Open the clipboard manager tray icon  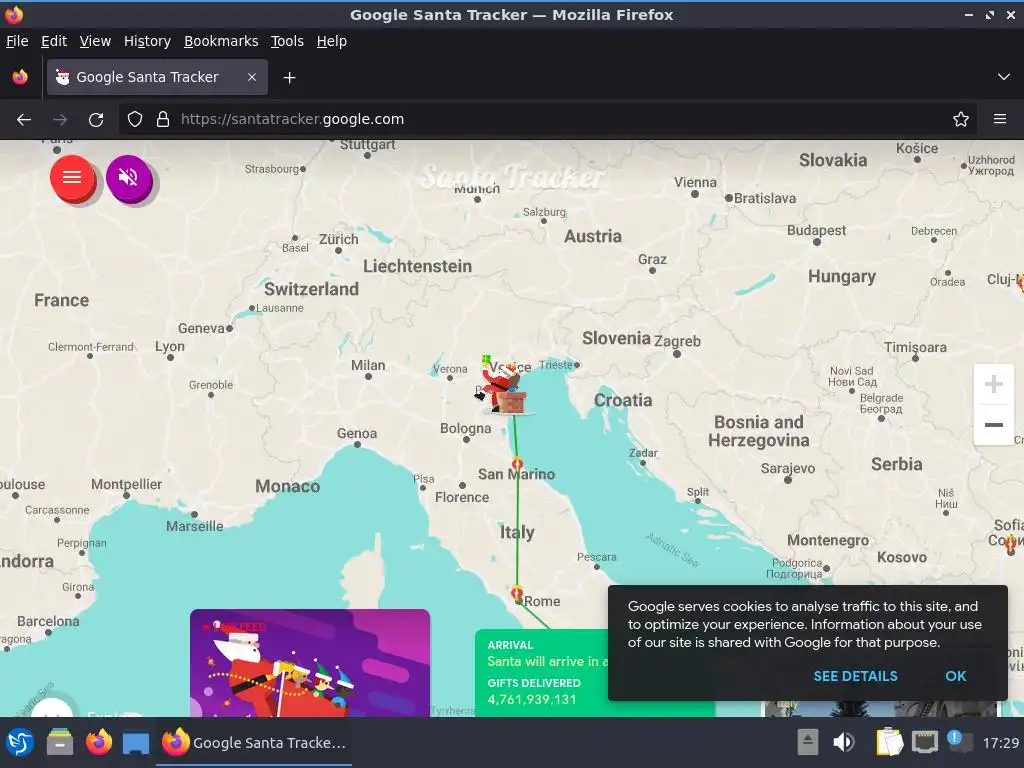pos(889,743)
